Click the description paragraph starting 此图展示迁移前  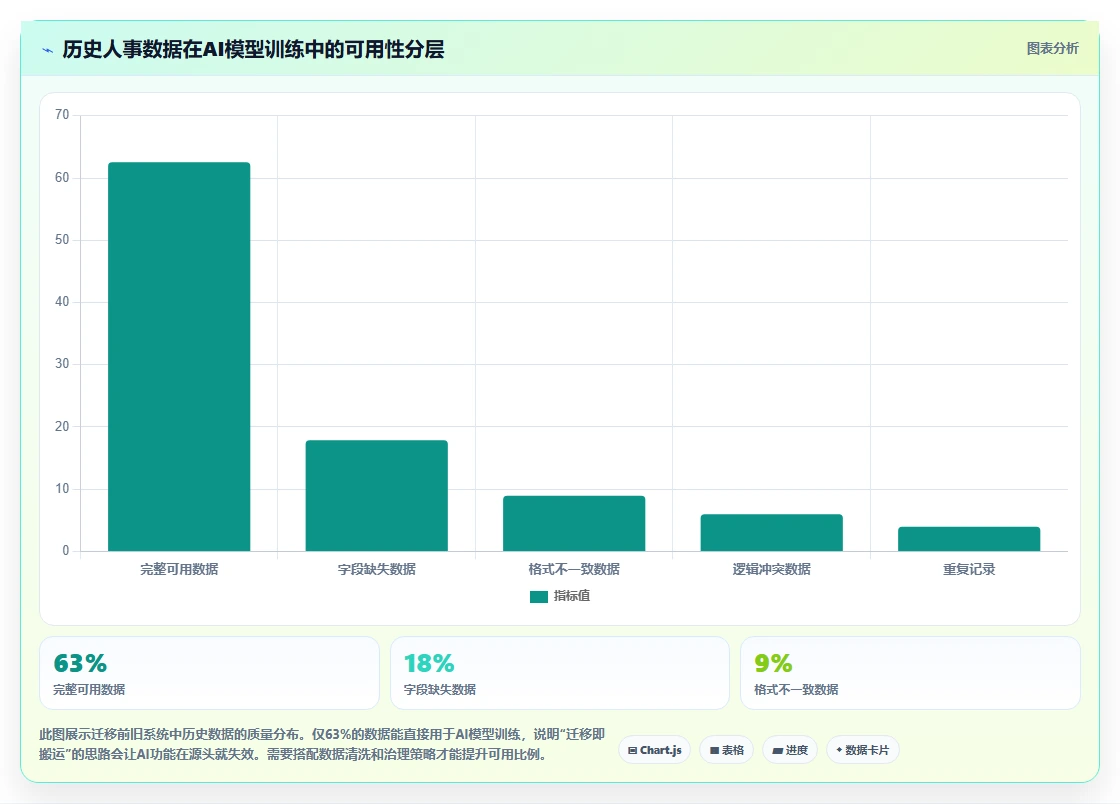(322, 744)
